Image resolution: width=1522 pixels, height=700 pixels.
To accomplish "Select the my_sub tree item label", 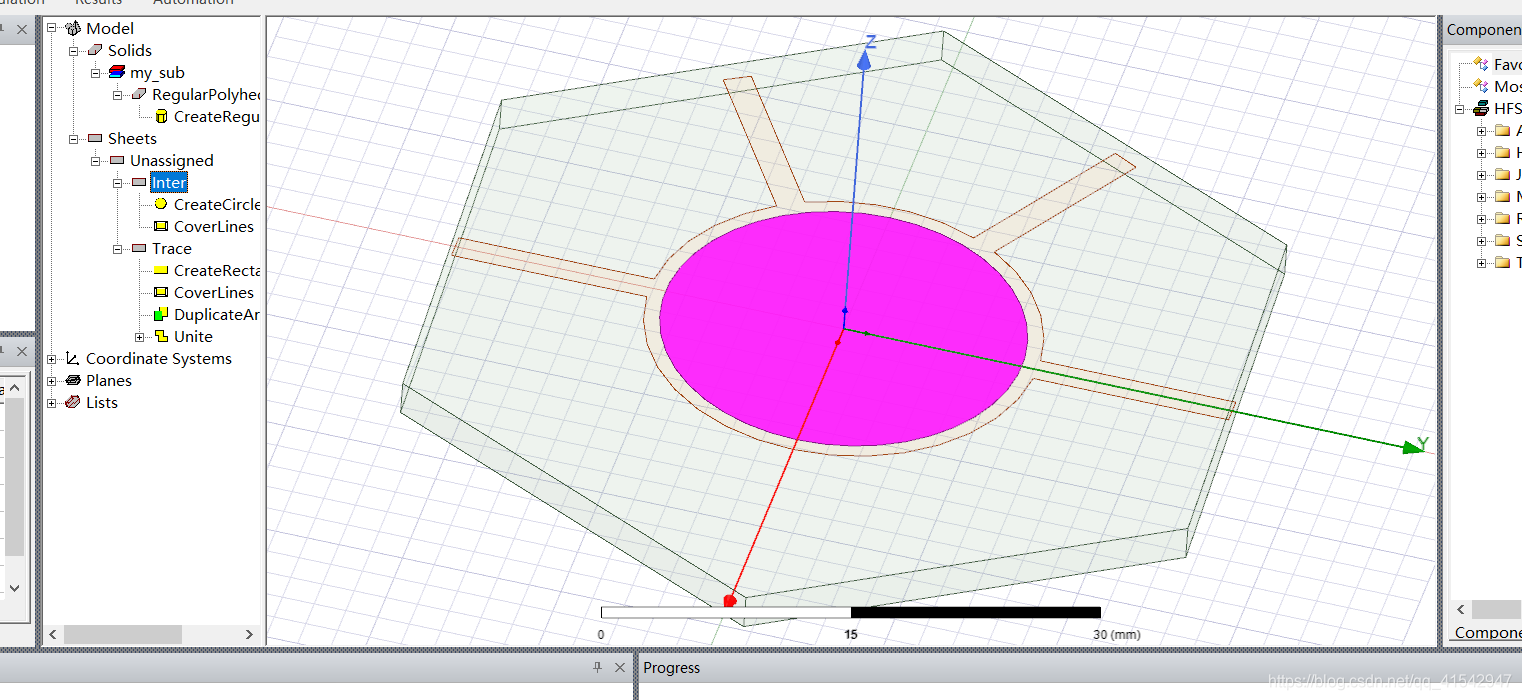I will (x=157, y=72).
